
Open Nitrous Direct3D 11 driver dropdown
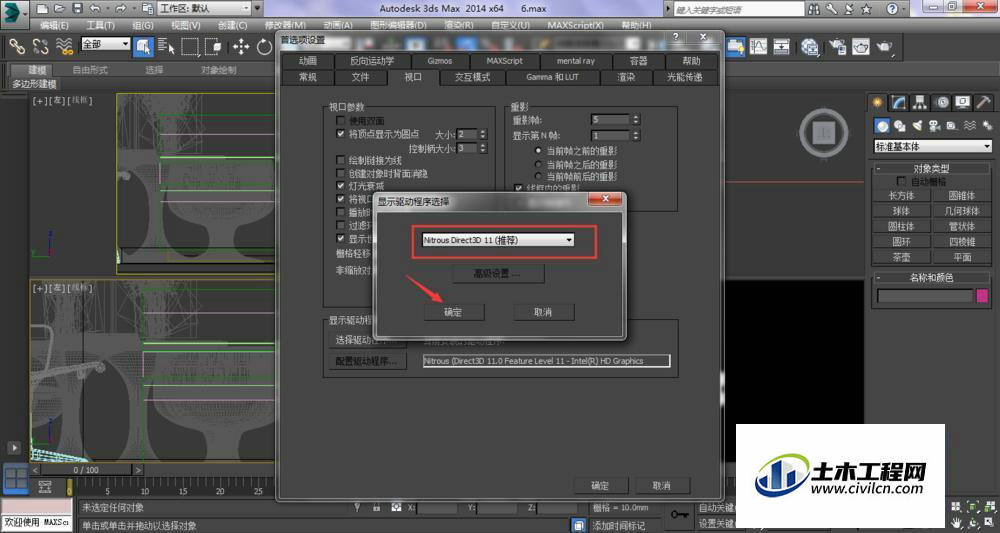point(498,240)
